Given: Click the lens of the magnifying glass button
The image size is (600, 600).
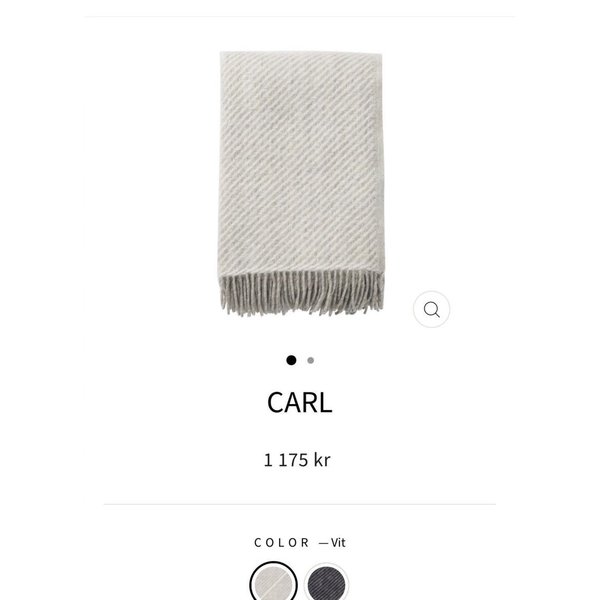Looking at the screenshot, I should [430, 308].
